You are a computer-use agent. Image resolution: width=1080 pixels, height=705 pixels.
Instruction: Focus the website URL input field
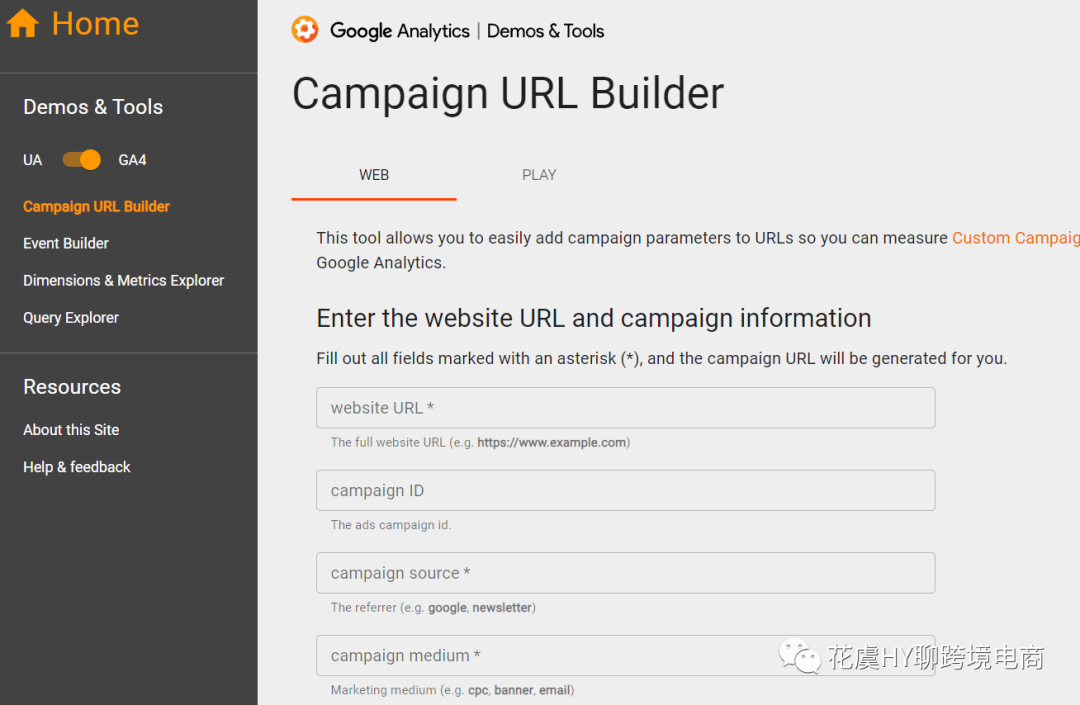coord(625,408)
